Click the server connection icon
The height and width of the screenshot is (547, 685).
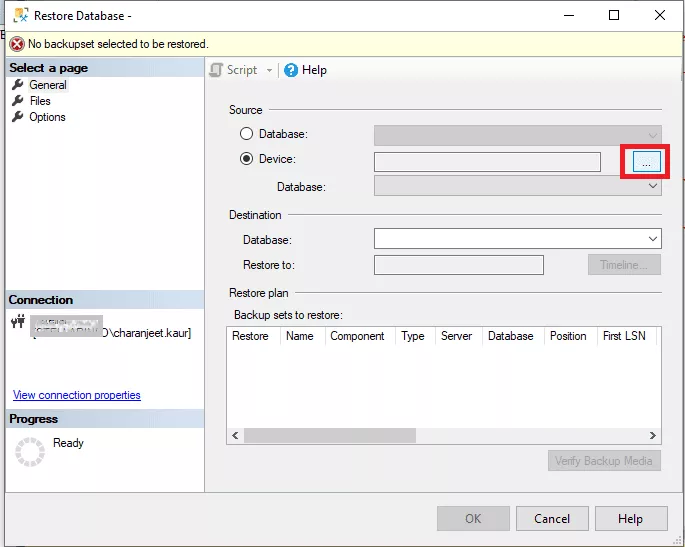[17, 322]
